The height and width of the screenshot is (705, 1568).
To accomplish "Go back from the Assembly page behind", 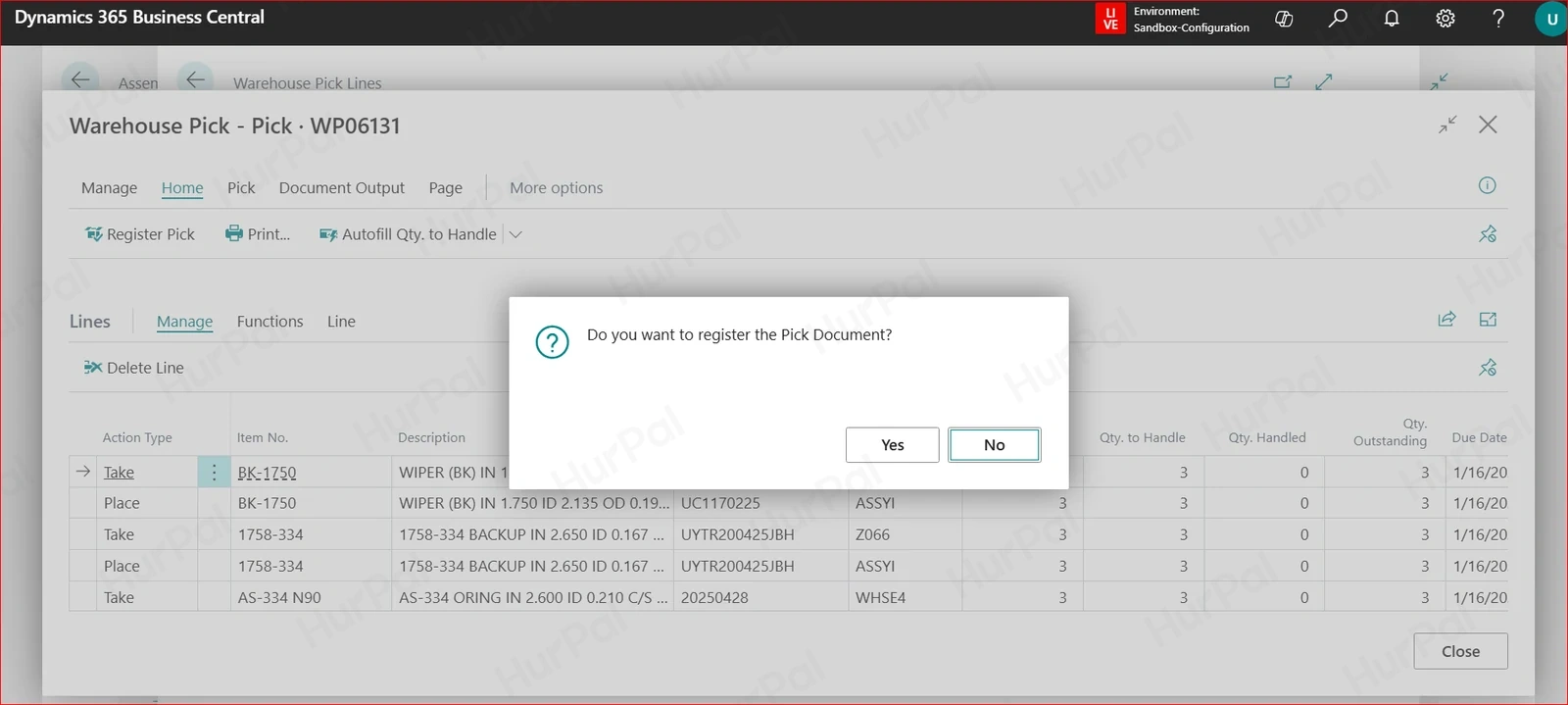I will (80, 80).
